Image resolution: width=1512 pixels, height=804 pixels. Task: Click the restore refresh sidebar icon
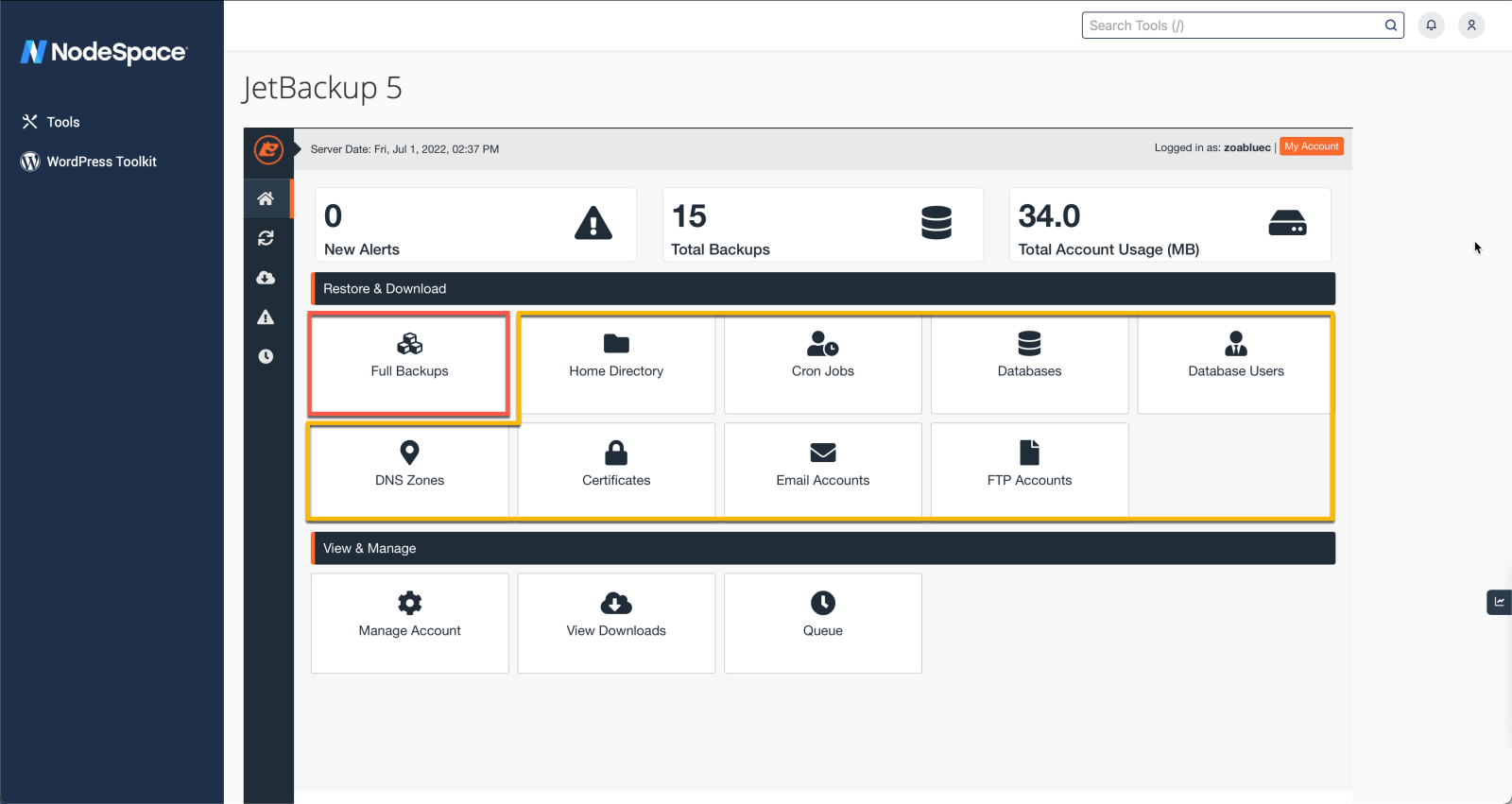(266, 238)
